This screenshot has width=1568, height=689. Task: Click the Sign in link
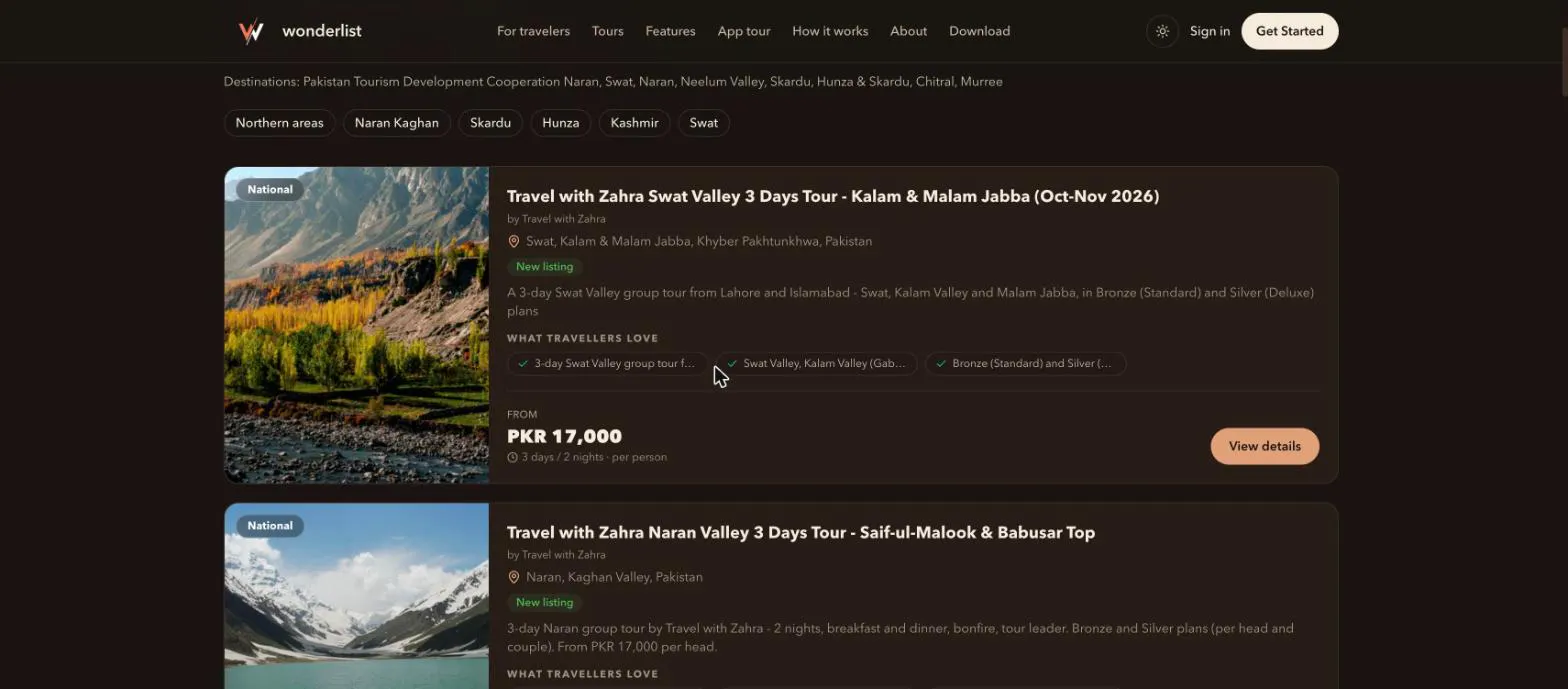pyautogui.click(x=1210, y=31)
